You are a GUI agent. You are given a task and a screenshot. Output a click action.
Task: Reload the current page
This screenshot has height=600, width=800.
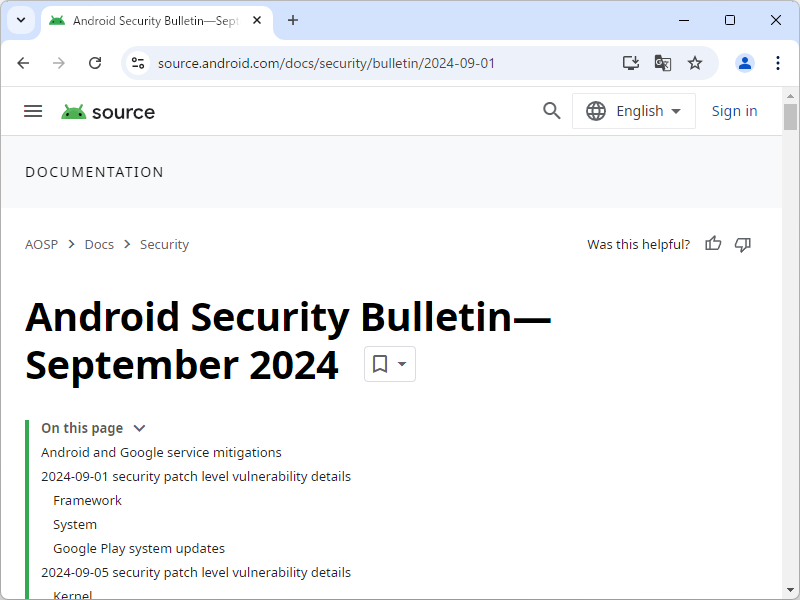[94, 62]
